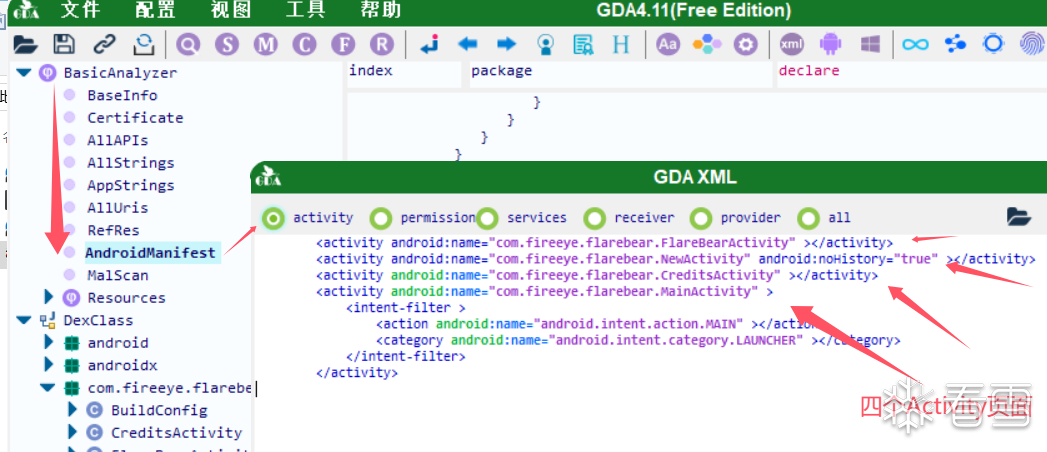Navigate forward with the right arrow
Viewport: 1047px width, 452px height.
pos(507,45)
